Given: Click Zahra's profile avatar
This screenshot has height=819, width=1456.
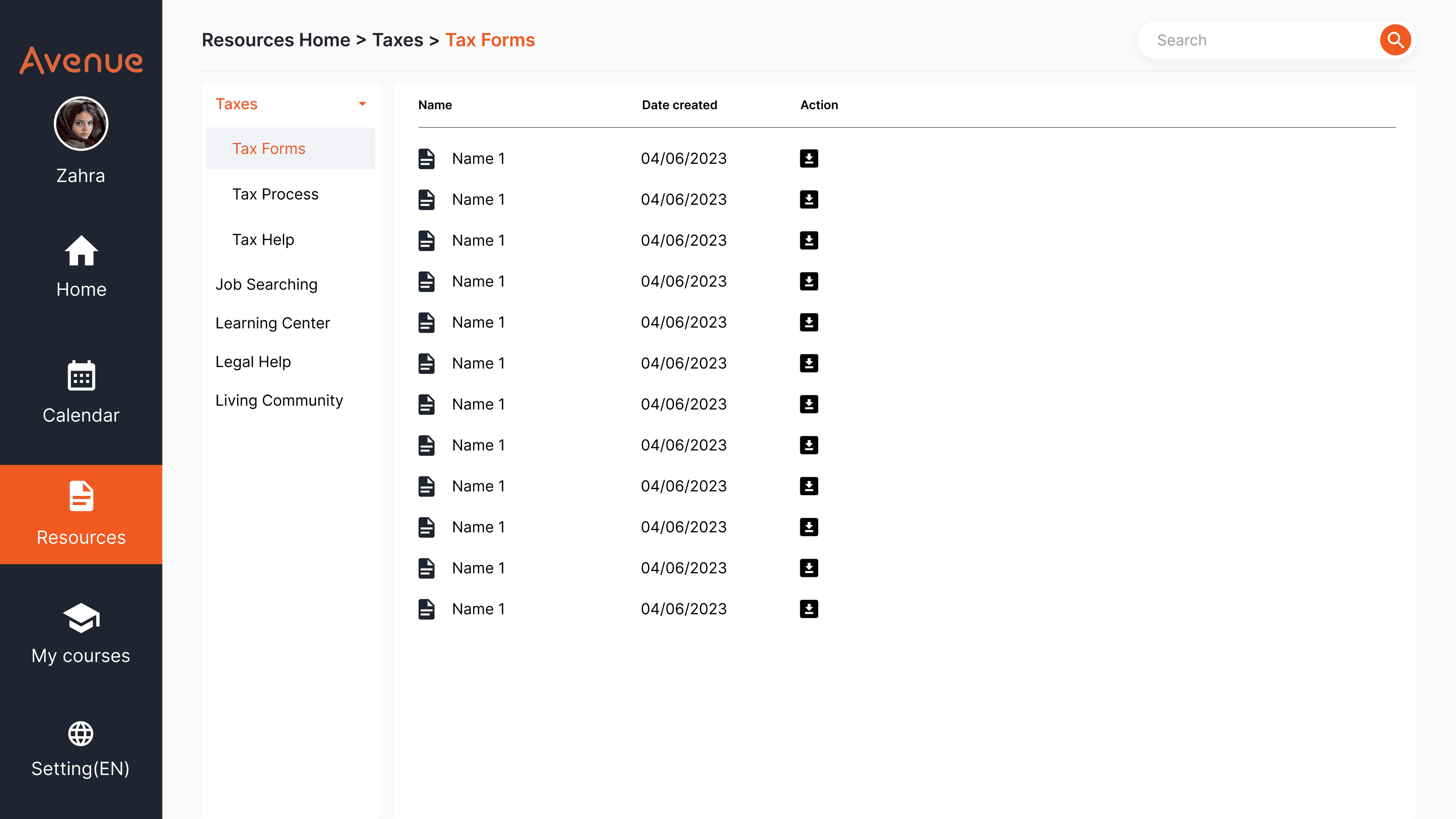Looking at the screenshot, I should pos(81,124).
